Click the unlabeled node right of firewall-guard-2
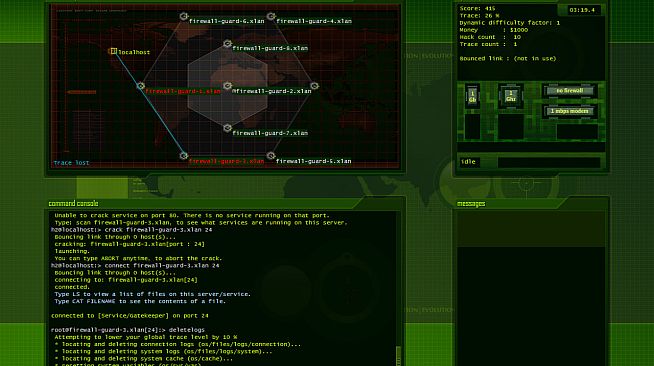654x366 pixels. pos(314,86)
